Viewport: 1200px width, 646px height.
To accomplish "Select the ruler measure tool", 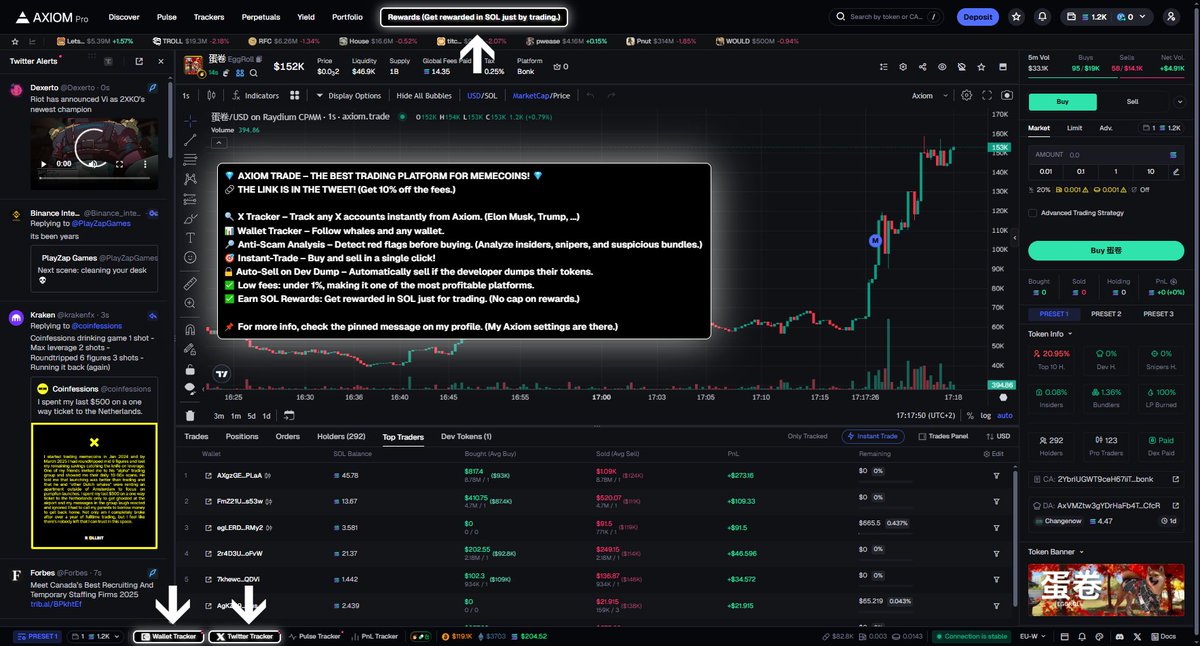I will pyautogui.click(x=190, y=284).
